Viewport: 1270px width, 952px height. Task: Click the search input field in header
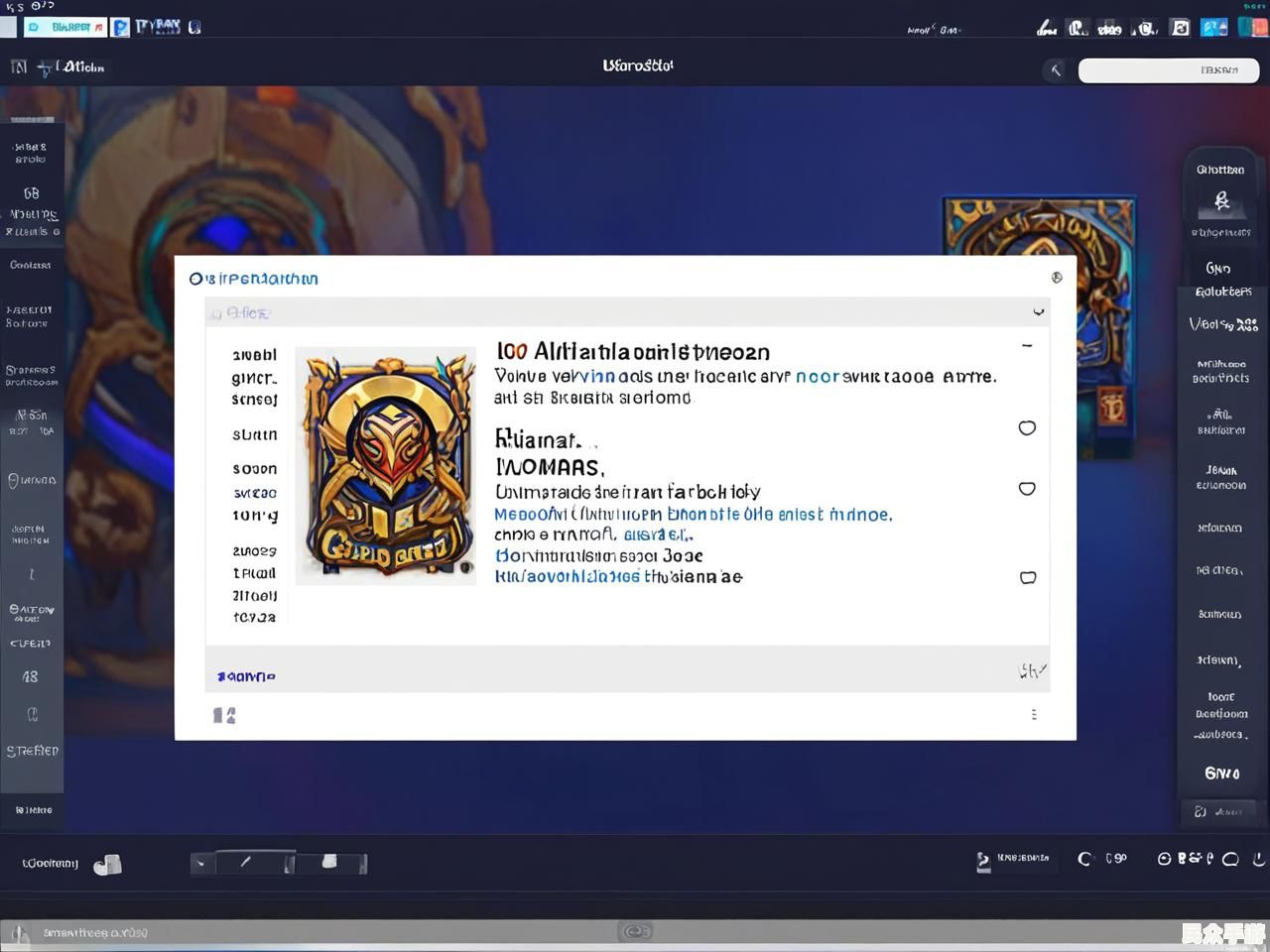tap(1168, 69)
